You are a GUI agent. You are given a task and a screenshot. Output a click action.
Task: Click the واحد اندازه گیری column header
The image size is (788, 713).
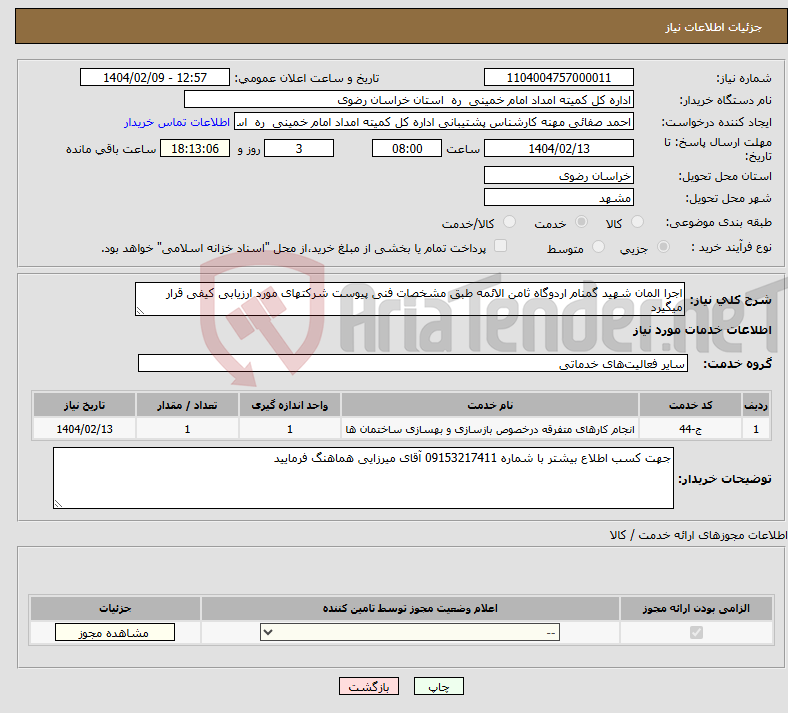(x=290, y=405)
